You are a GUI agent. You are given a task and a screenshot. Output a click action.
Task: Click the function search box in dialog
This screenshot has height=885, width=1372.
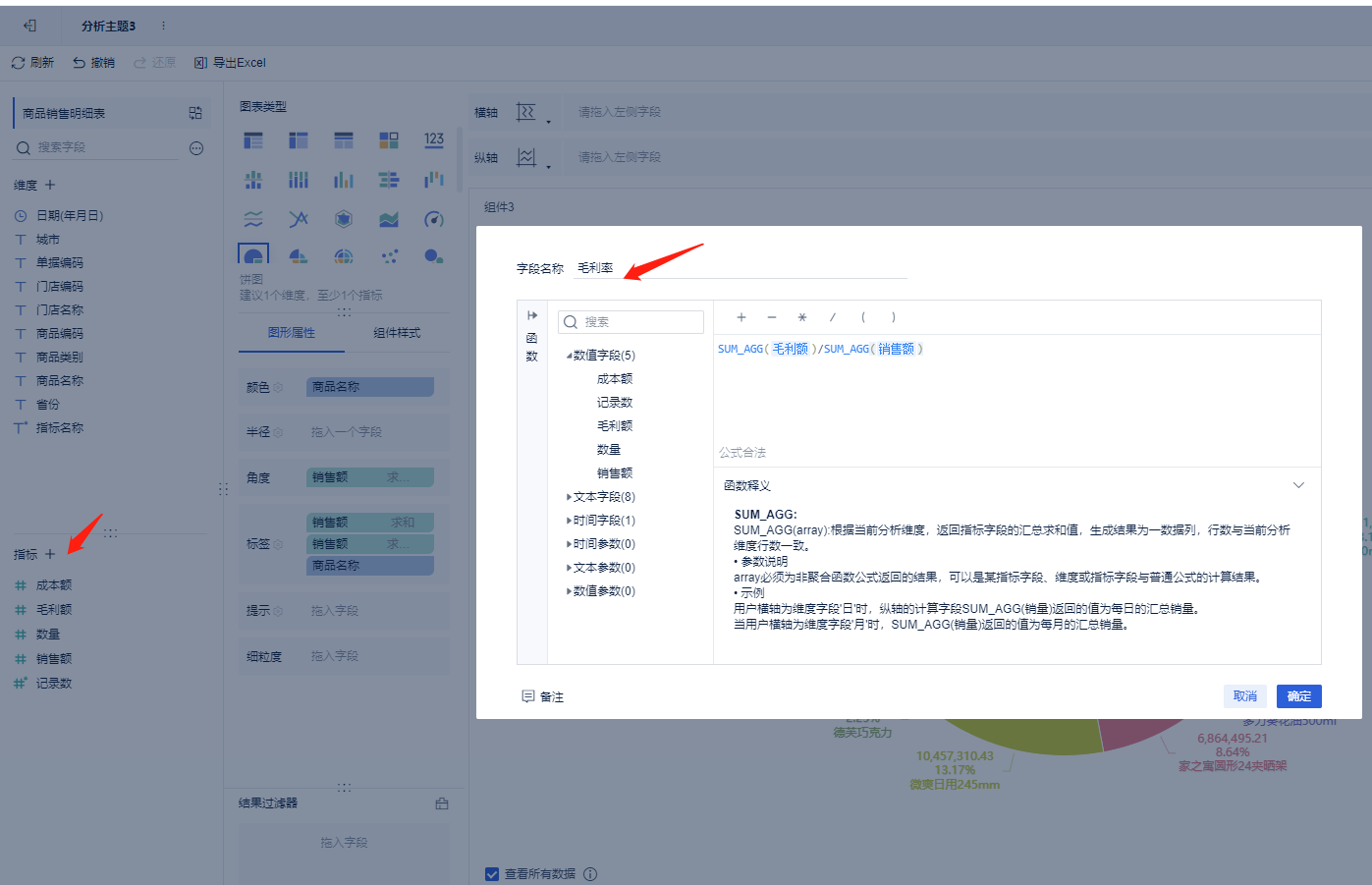(x=631, y=322)
